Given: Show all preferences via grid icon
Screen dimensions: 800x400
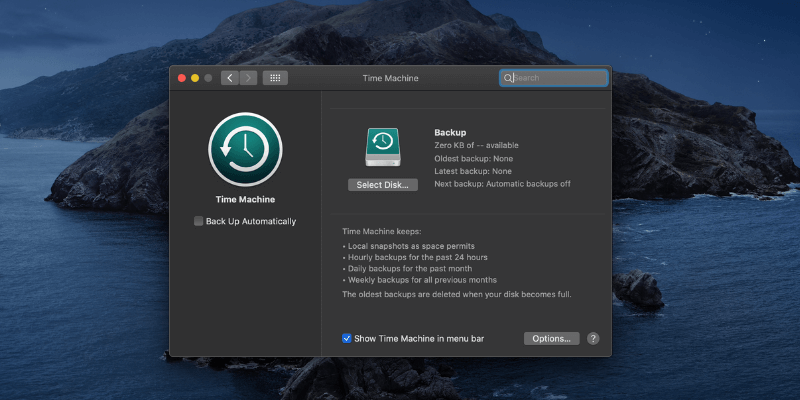Looking at the screenshot, I should (x=275, y=78).
